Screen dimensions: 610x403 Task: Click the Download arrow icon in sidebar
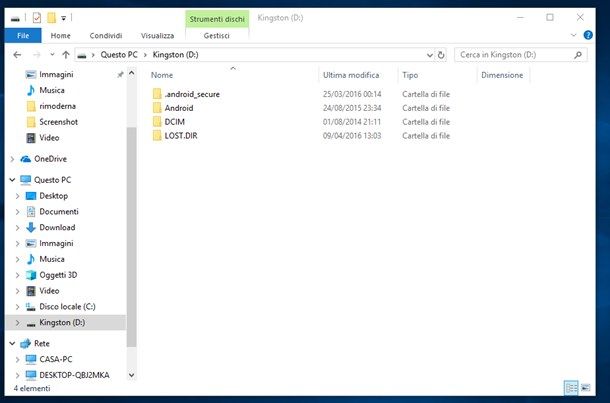tap(31, 228)
